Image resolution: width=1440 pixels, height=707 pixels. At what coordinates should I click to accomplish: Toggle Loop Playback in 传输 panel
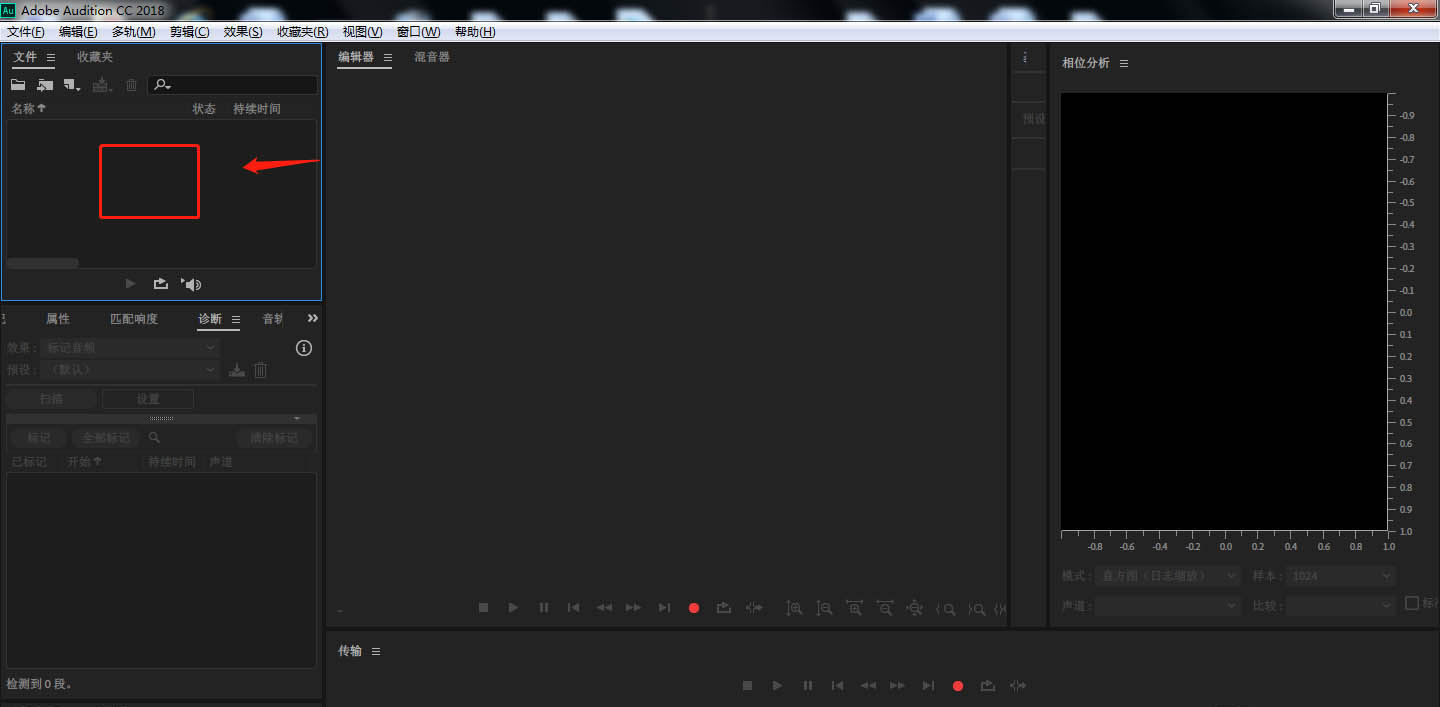pyautogui.click(x=988, y=685)
